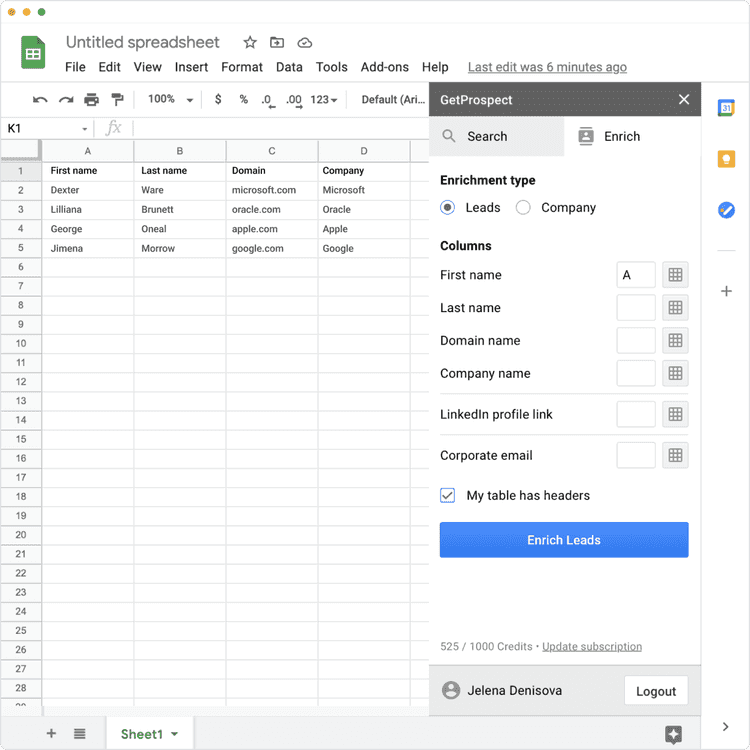The image size is (750, 750).
Task: Undo the last action
Action: click(40, 99)
